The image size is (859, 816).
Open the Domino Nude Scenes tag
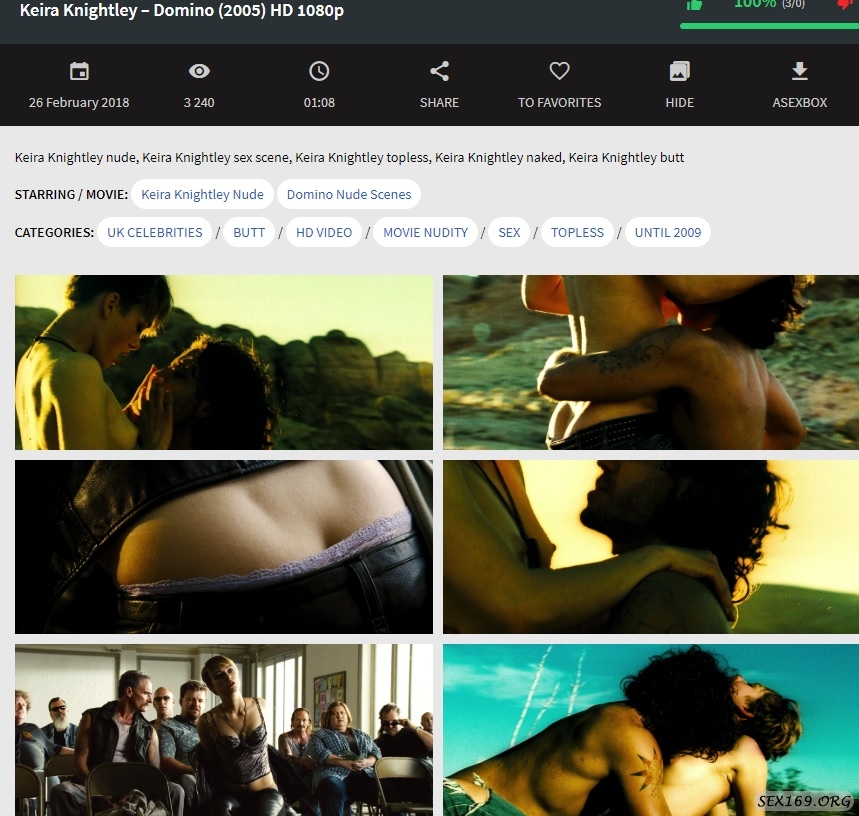348,194
